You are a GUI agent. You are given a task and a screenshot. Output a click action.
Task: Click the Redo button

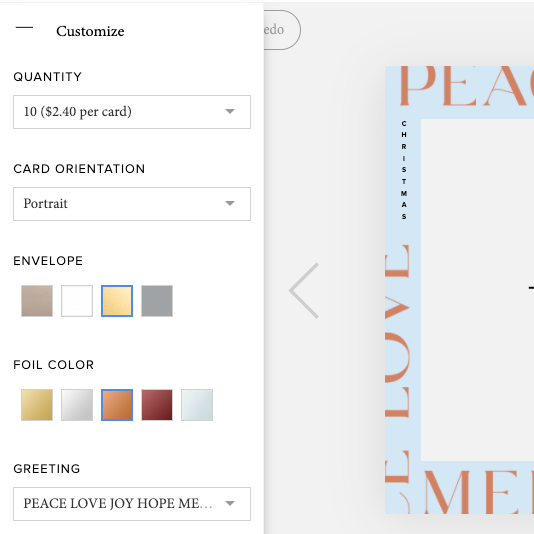pos(282,30)
